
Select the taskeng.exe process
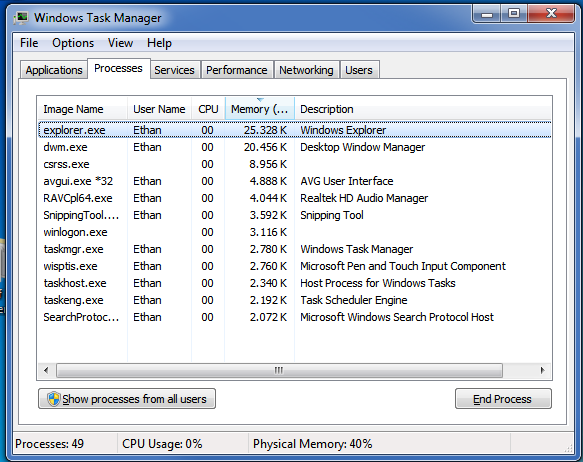pos(294,300)
